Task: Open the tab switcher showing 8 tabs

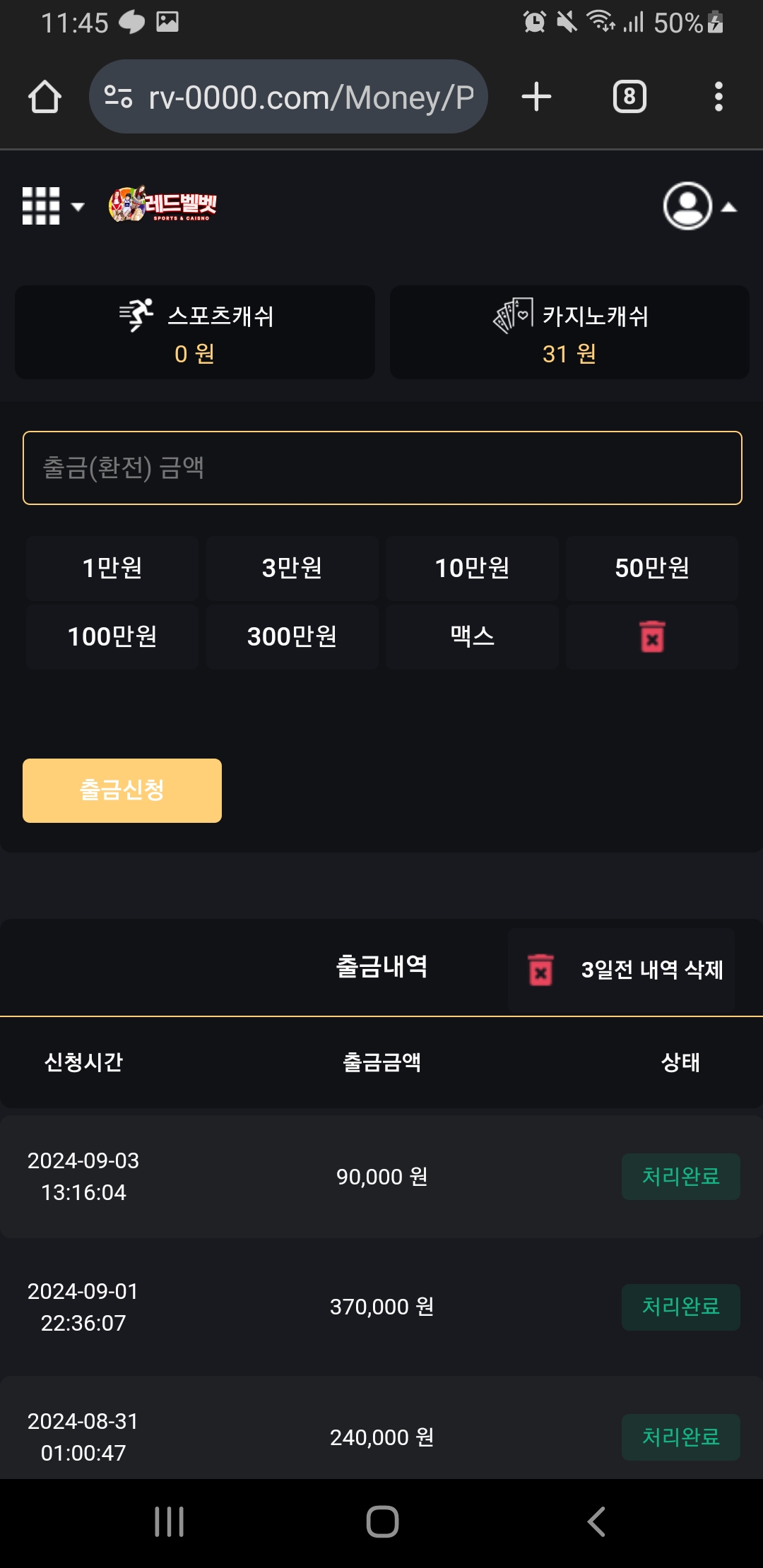Action: pyautogui.click(x=629, y=97)
